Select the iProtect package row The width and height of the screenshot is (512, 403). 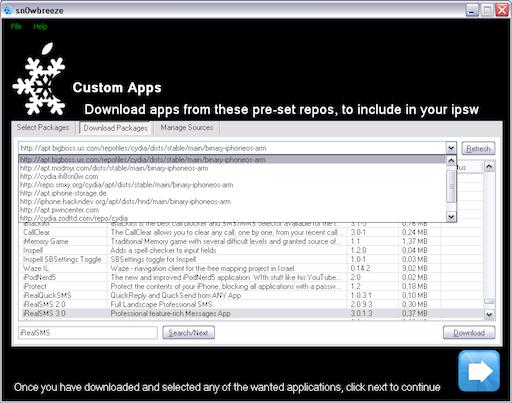[x=252, y=286]
